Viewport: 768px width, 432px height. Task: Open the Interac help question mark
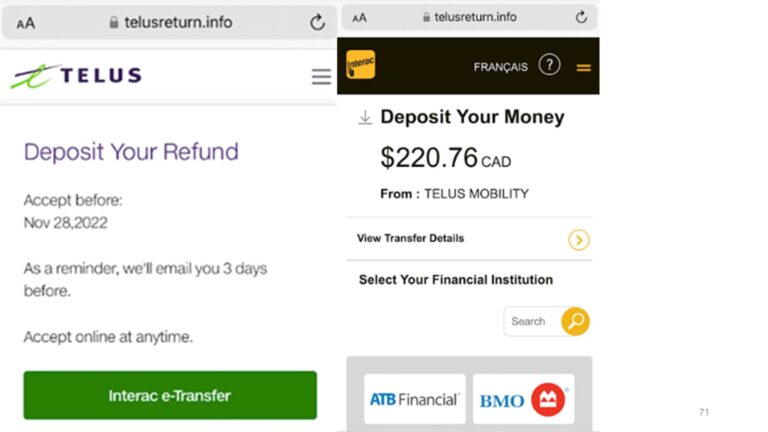click(x=549, y=65)
